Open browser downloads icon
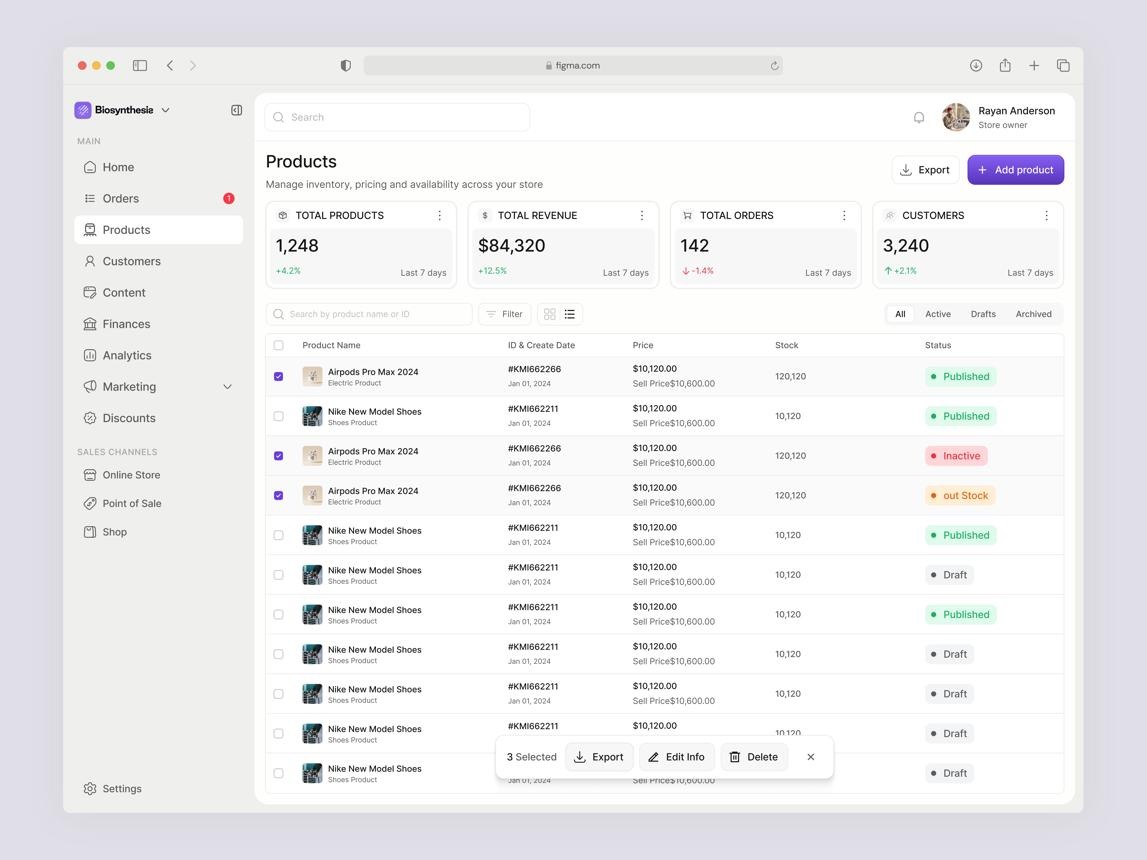Viewport: 1147px width, 860px height. tap(976, 65)
